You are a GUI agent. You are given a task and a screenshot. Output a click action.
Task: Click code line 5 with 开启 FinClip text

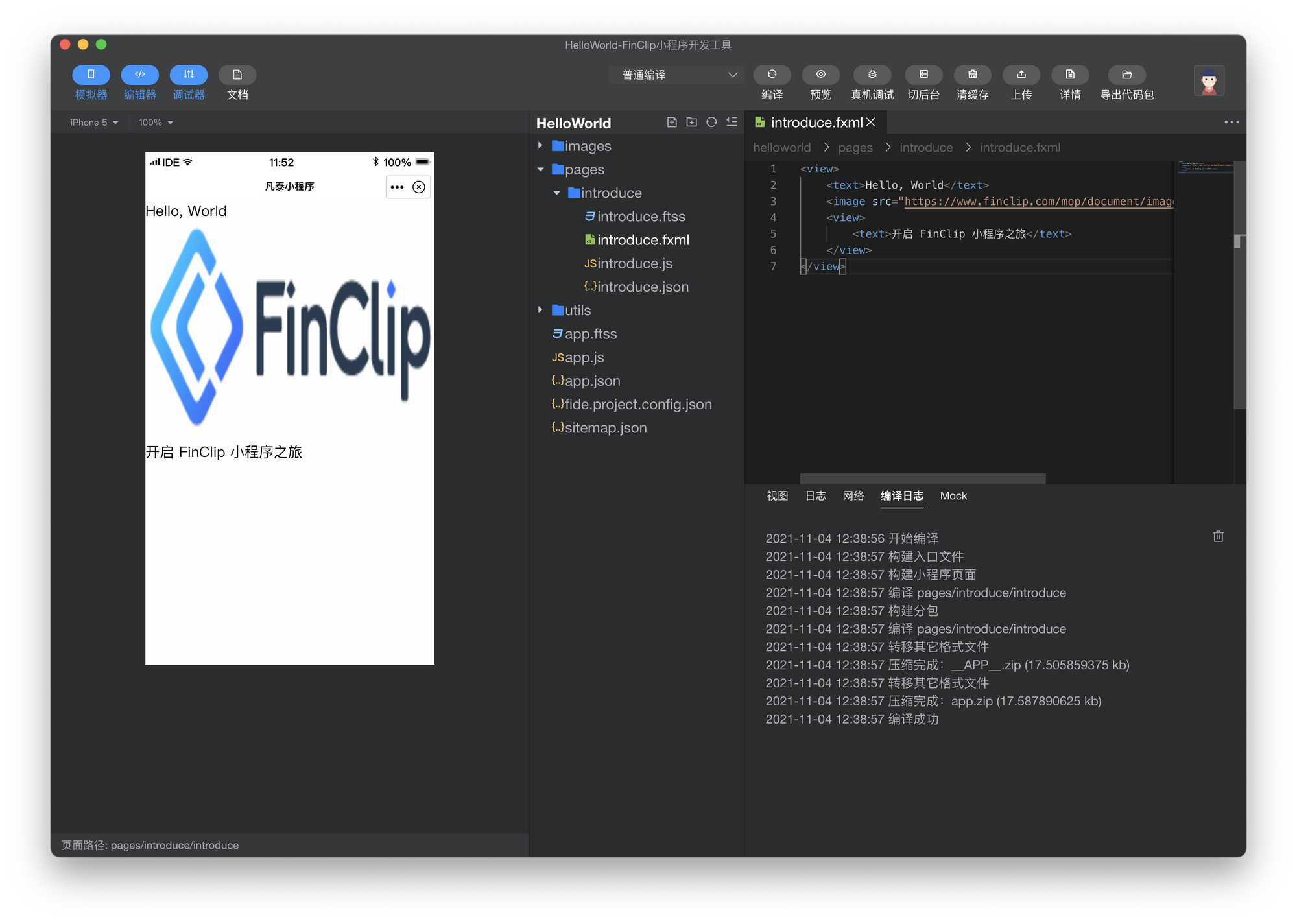(x=961, y=233)
